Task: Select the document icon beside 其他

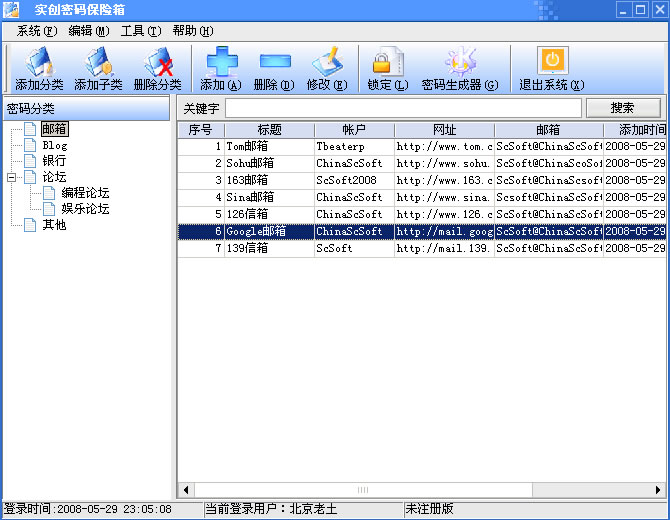Action: 30,225
